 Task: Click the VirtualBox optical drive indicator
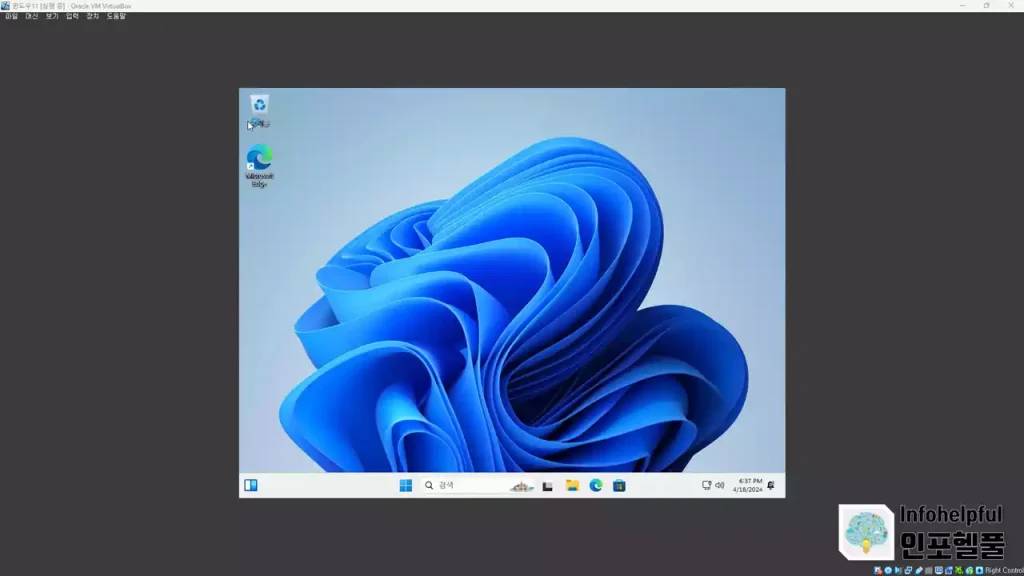coord(888,571)
